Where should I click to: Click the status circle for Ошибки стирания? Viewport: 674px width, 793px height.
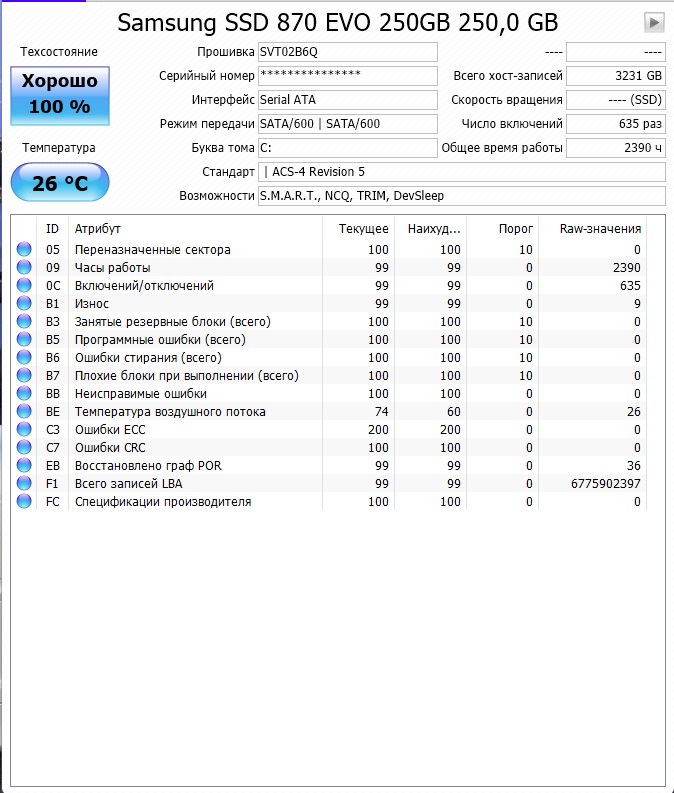pos(24,358)
